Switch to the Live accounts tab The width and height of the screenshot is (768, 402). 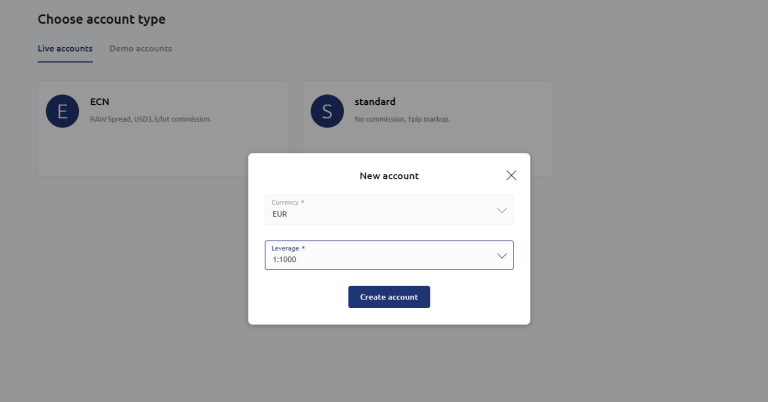pos(65,49)
